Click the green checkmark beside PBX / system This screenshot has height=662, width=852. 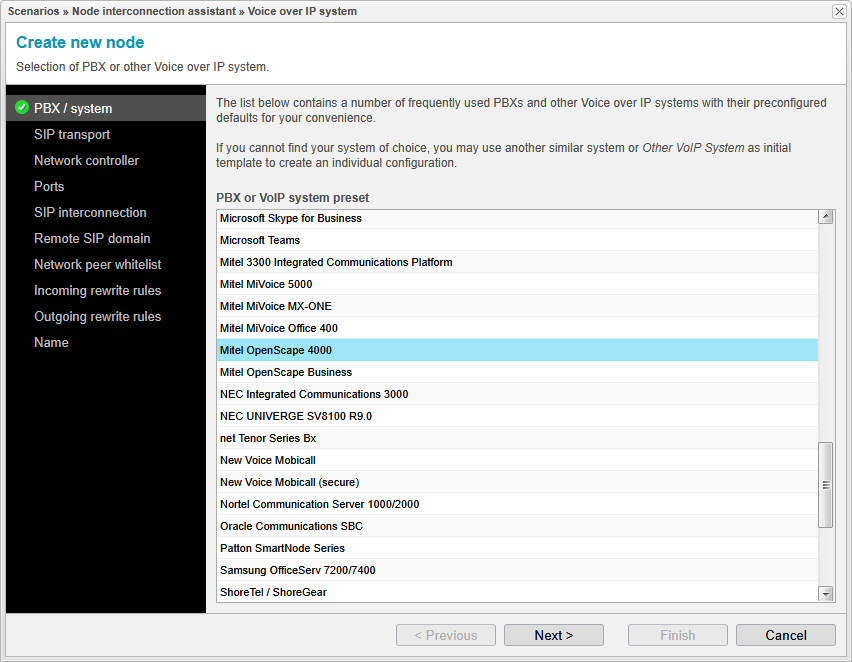(22, 108)
